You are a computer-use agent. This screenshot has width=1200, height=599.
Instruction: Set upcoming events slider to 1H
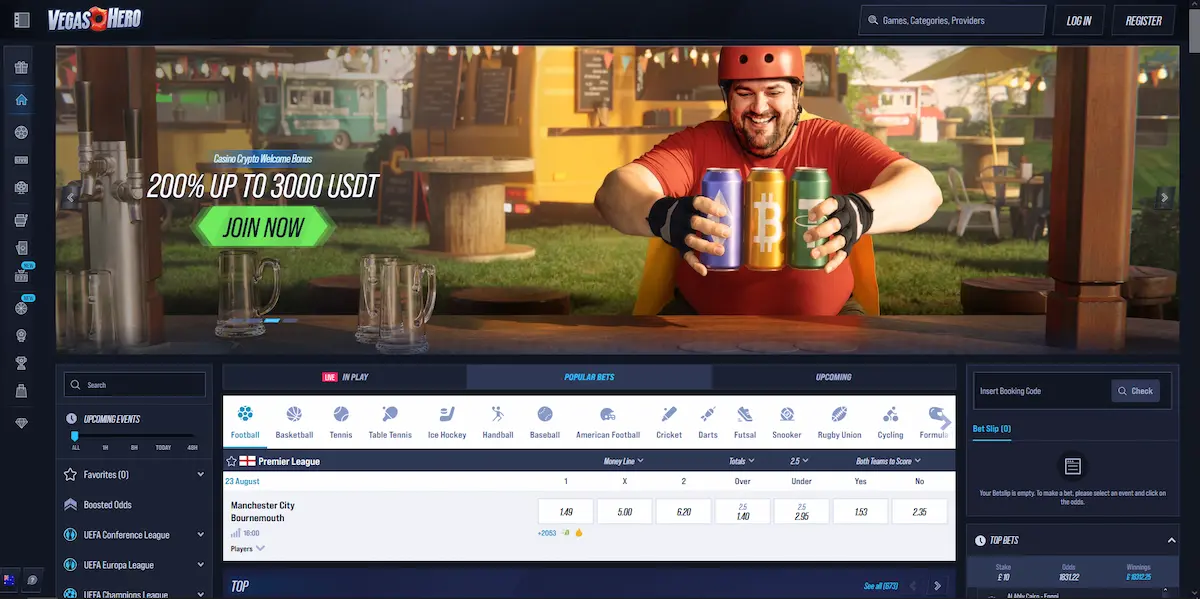pos(104,447)
